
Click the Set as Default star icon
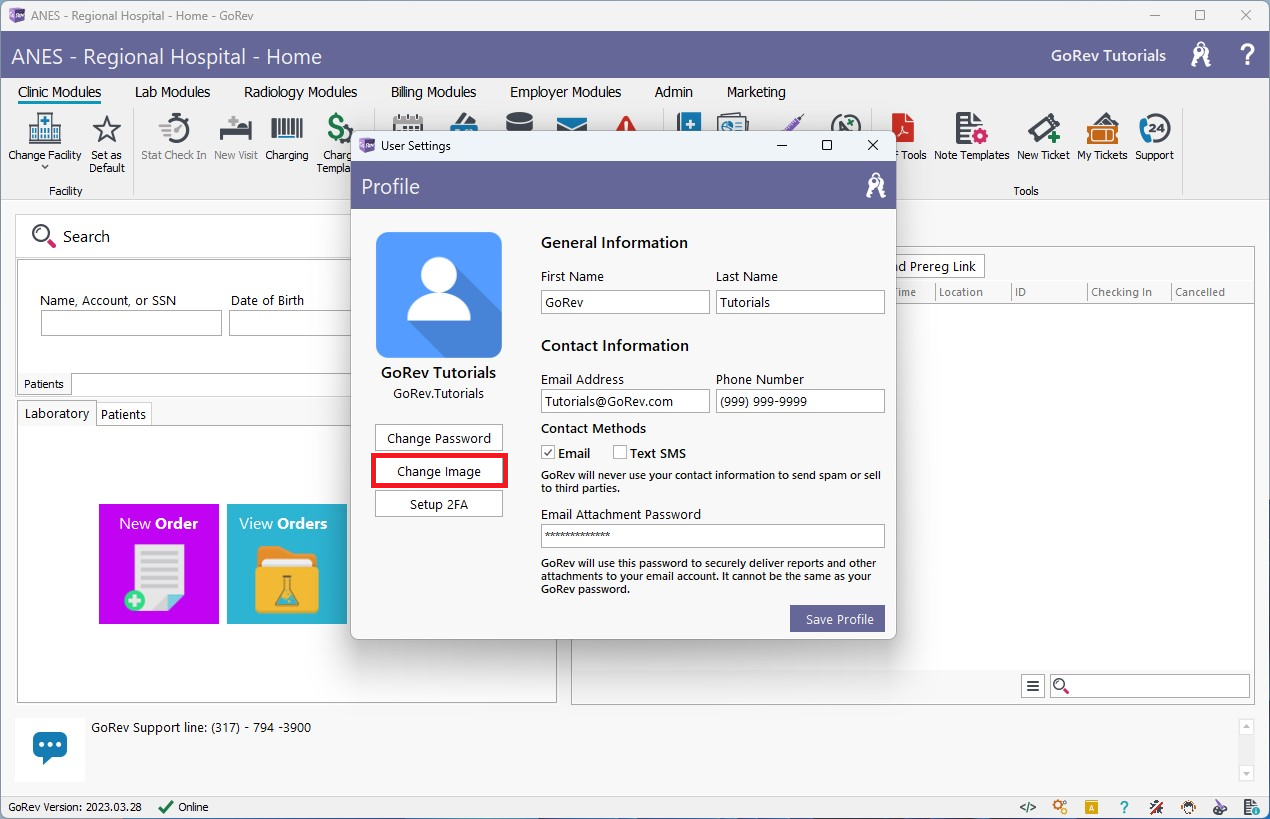106,129
